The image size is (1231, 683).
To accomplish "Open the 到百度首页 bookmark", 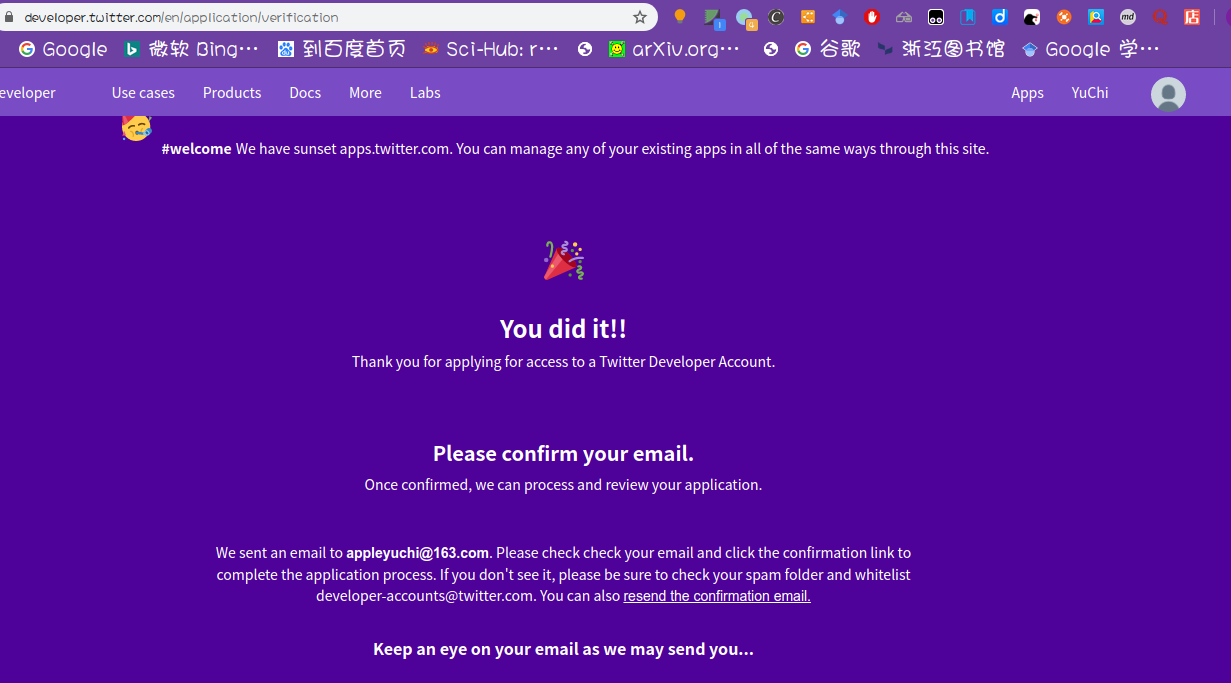I will click(x=342, y=49).
